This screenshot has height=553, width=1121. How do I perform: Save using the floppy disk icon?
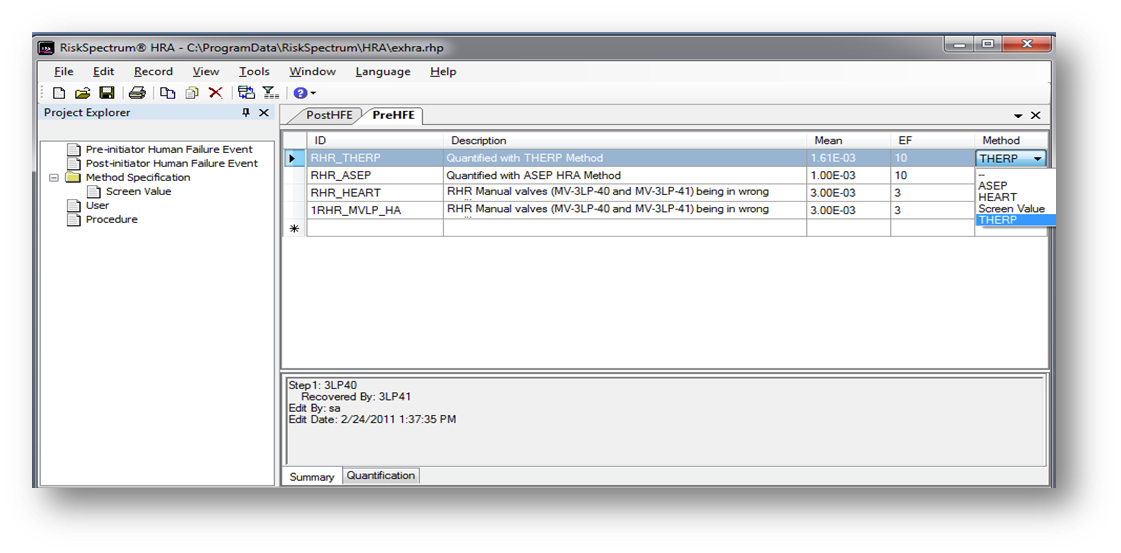pos(106,93)
